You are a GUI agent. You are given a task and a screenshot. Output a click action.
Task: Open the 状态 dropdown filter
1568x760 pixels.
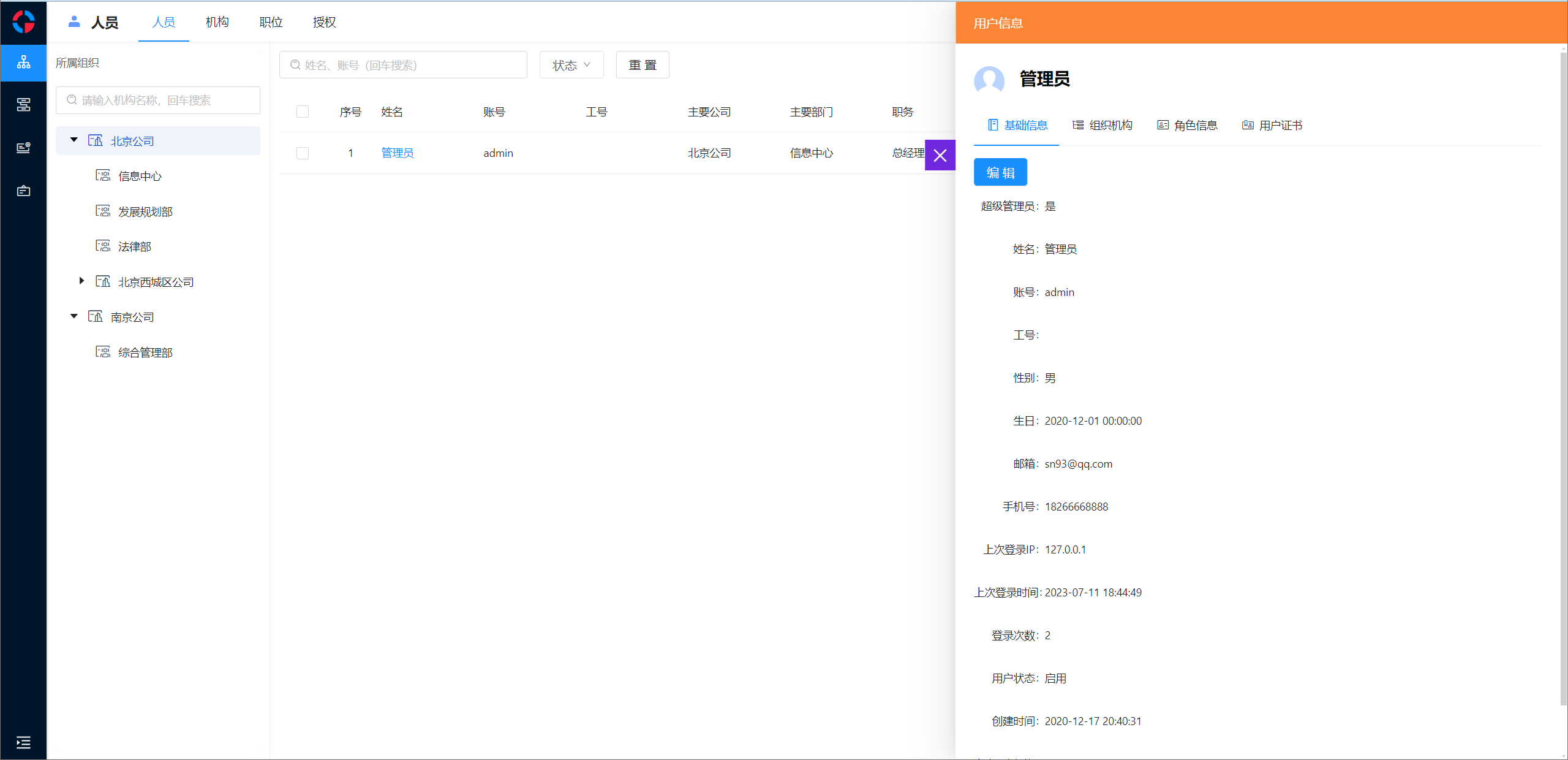pos(571,65)
